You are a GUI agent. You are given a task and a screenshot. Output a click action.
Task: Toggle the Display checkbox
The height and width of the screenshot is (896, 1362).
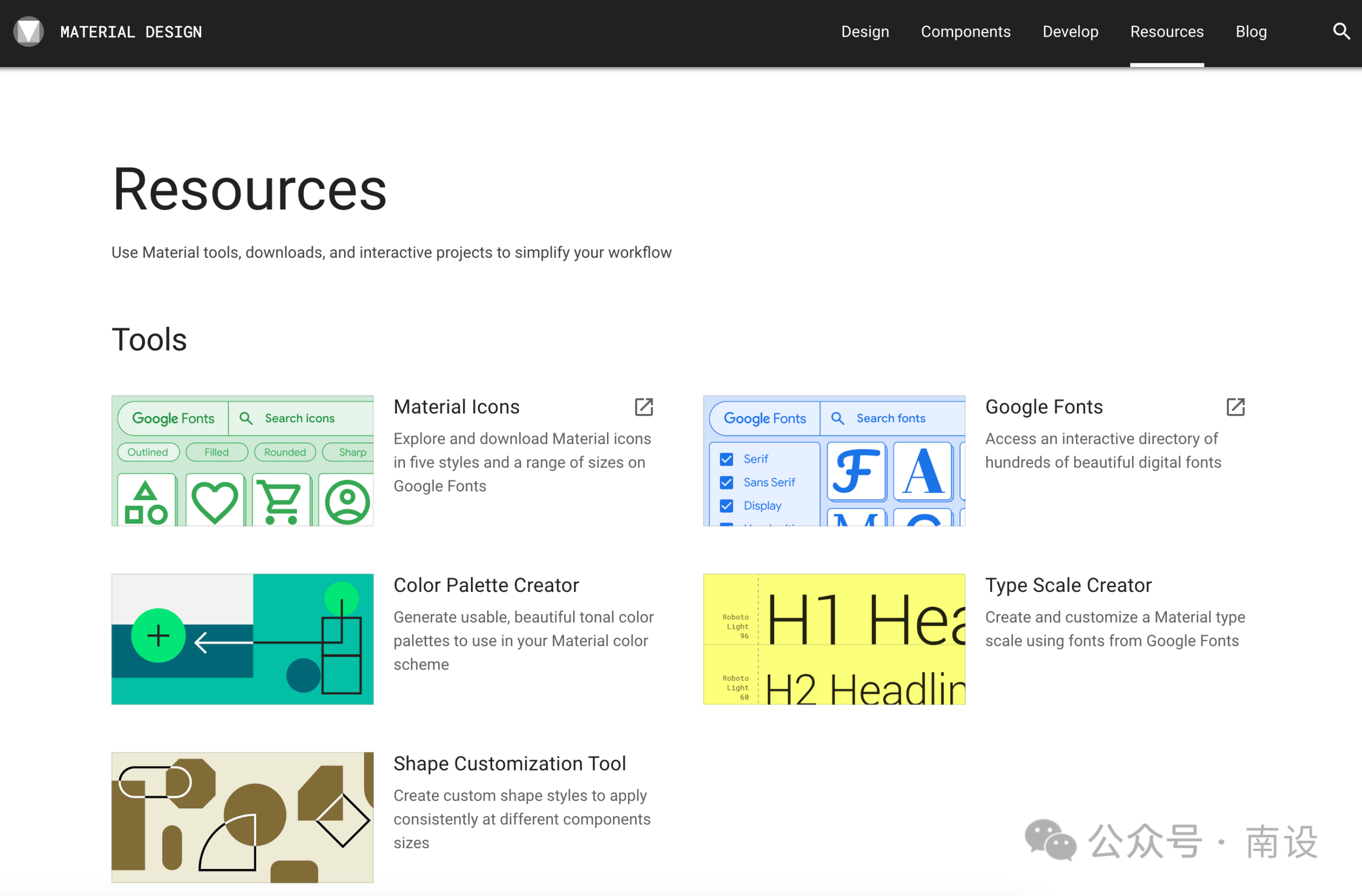(x=726, y=506)
